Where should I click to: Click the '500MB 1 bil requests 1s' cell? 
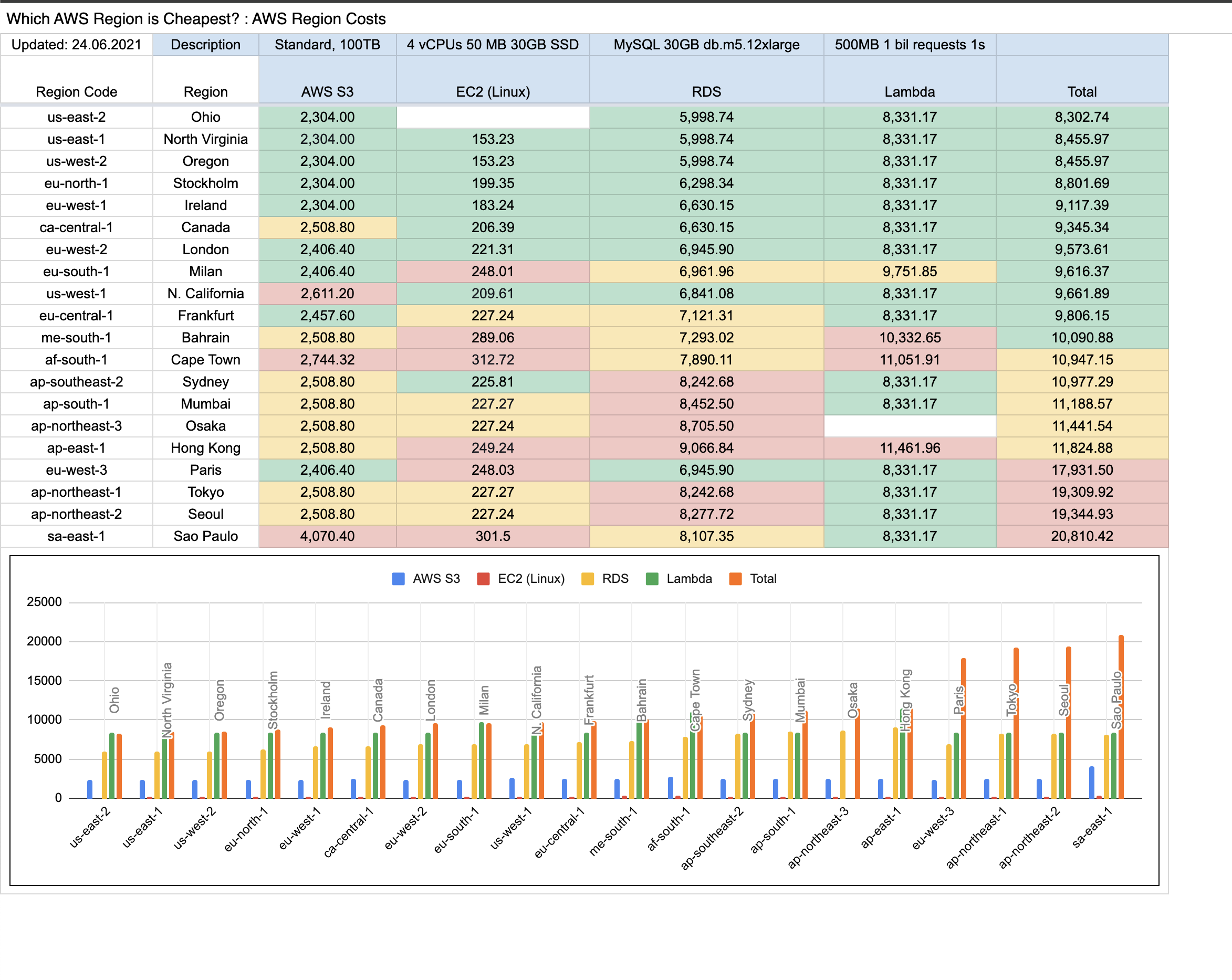click(910, 45)
